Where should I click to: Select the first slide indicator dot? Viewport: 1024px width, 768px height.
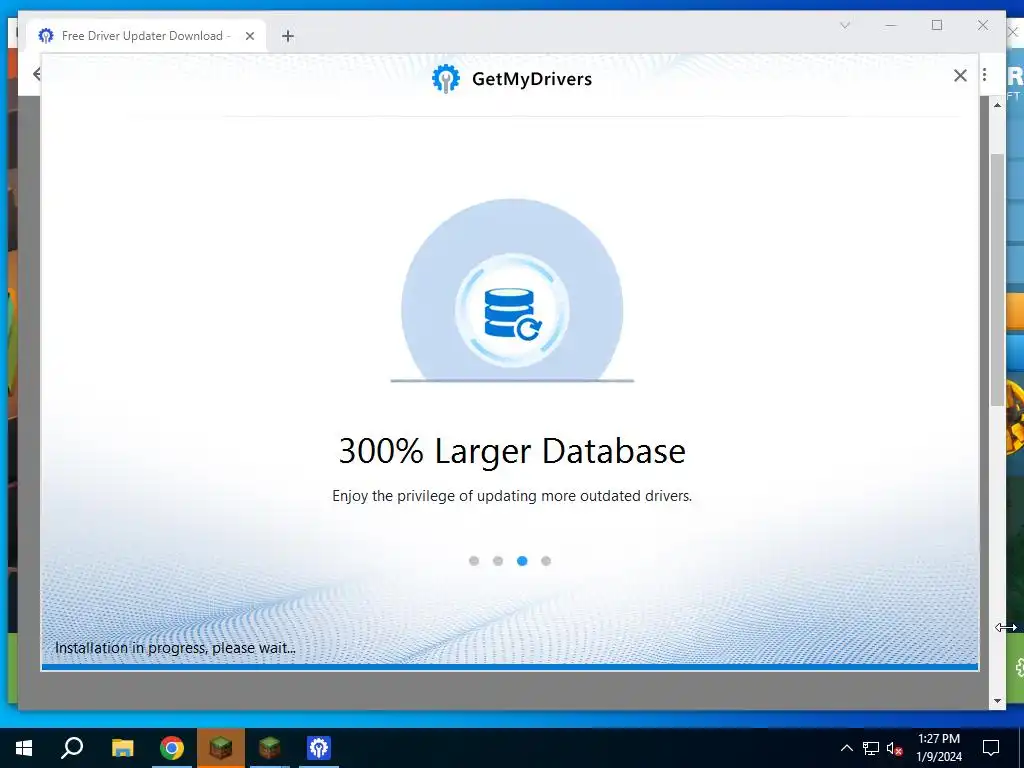pos(474,561)
